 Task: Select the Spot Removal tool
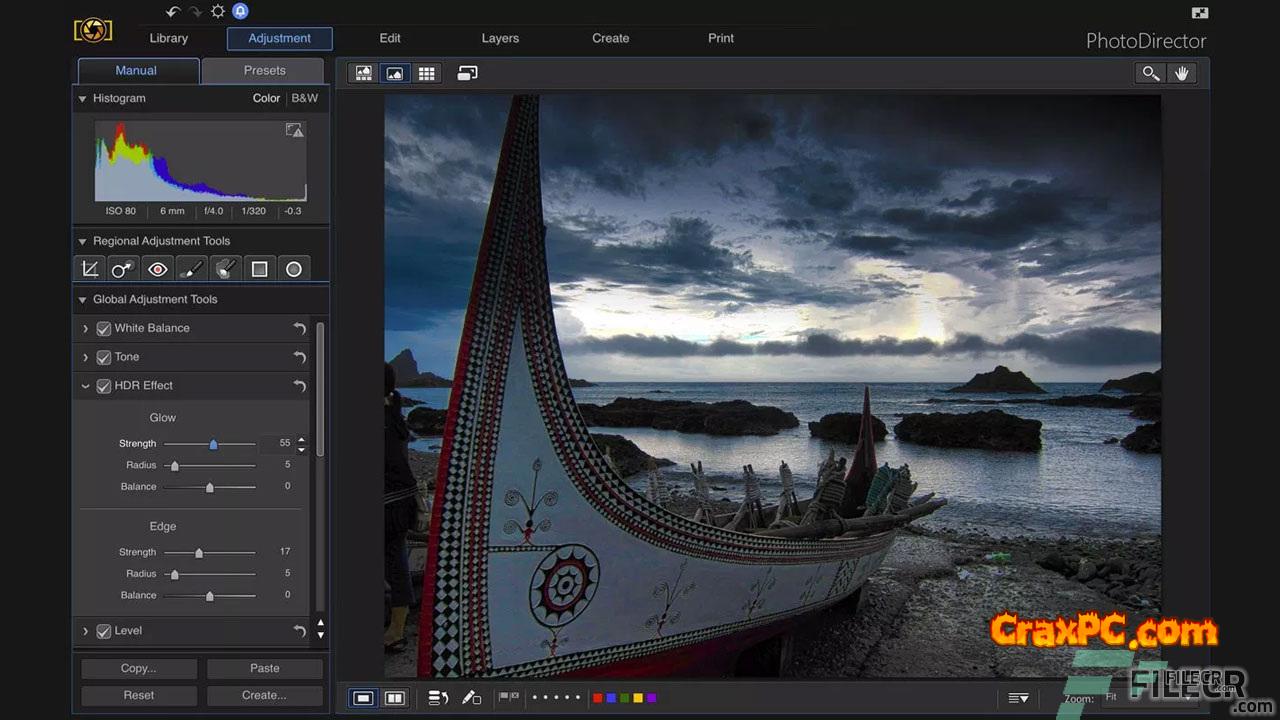124,269
